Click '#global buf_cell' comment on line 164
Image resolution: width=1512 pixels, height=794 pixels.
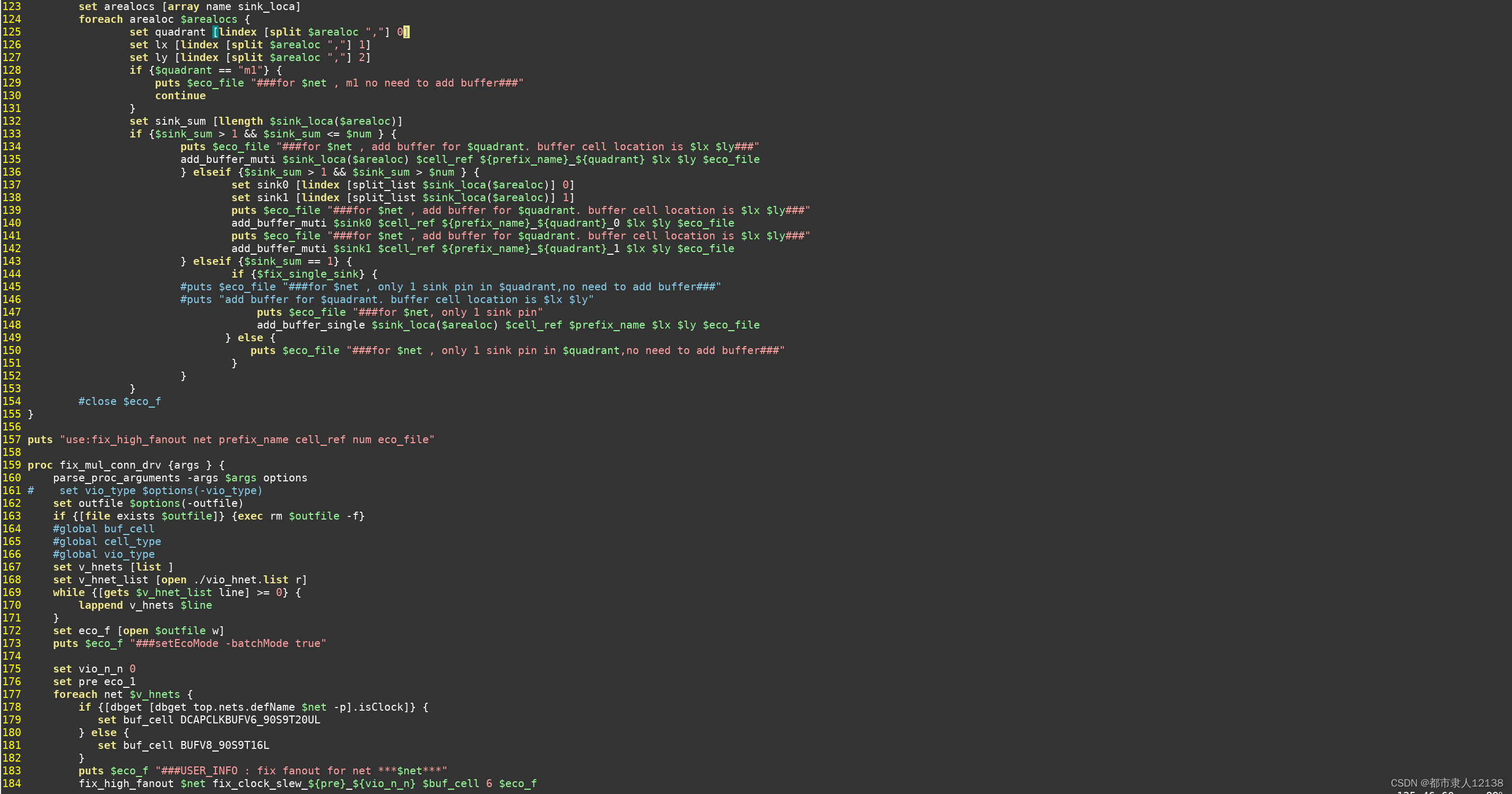point(103,529)
